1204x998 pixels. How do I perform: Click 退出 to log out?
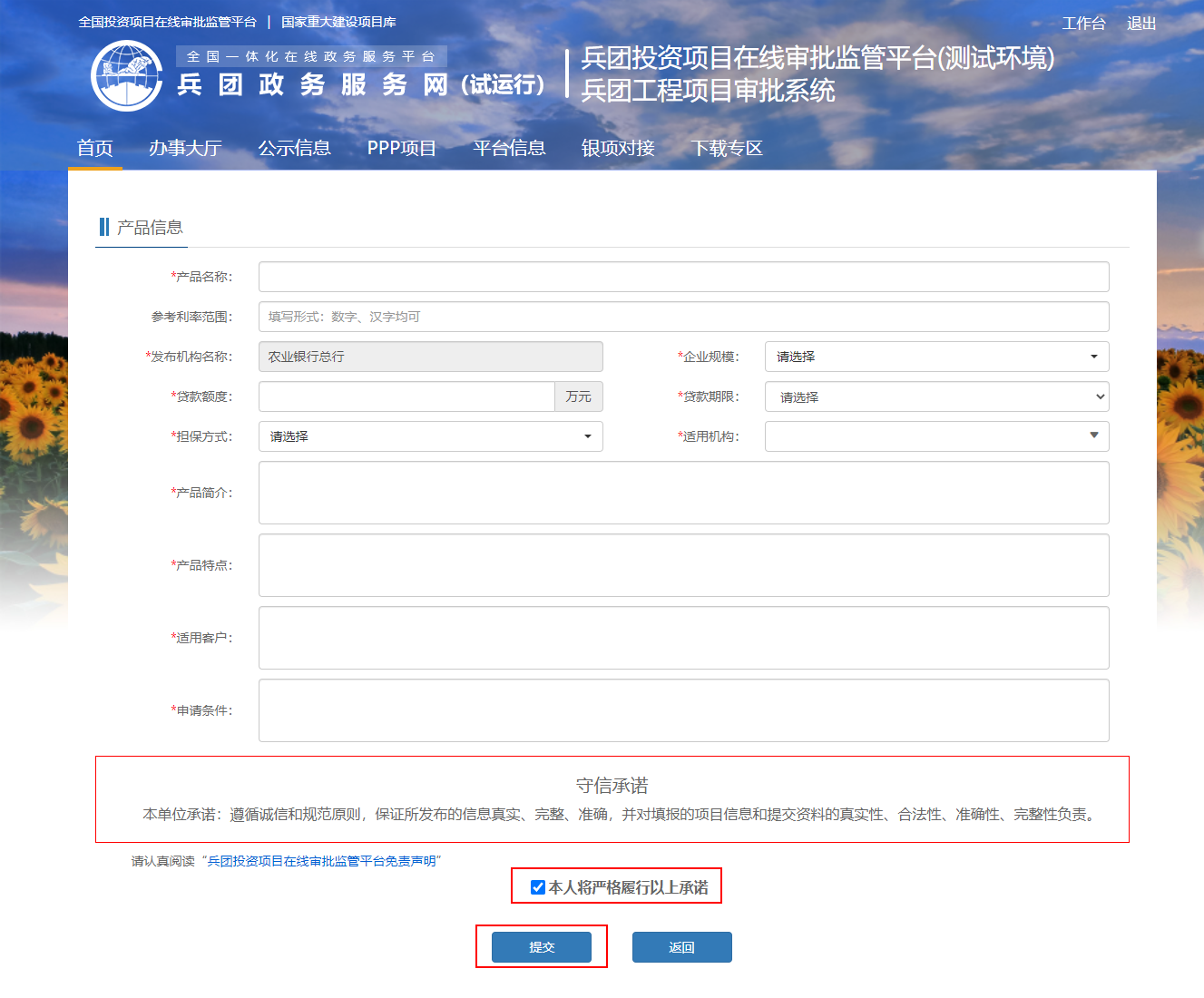point(1140,24)
